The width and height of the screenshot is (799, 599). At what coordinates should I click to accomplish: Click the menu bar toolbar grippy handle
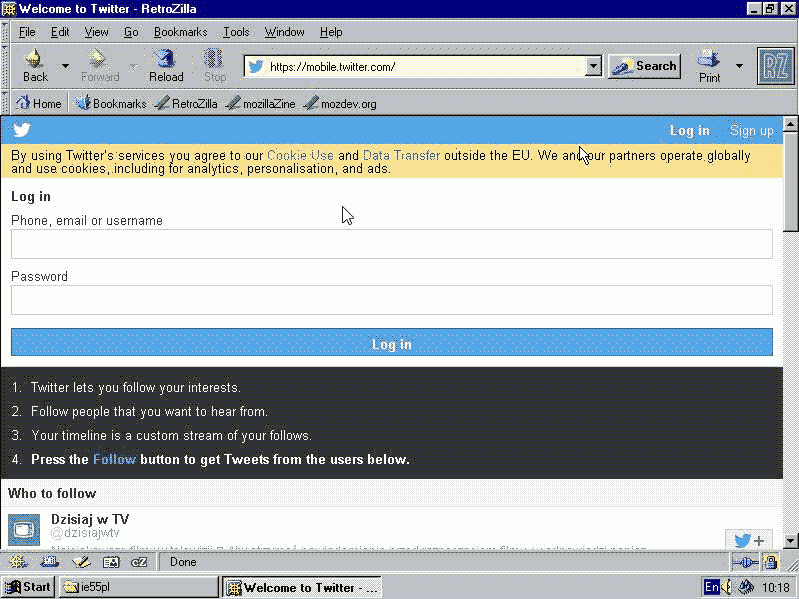[x=5, y=32]
